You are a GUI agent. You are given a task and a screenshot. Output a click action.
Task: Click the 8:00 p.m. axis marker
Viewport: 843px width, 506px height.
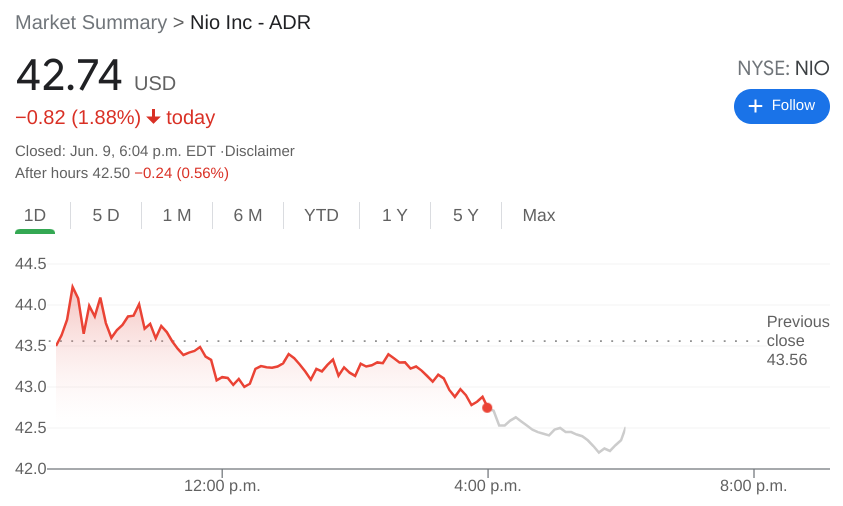click(753, 486)
